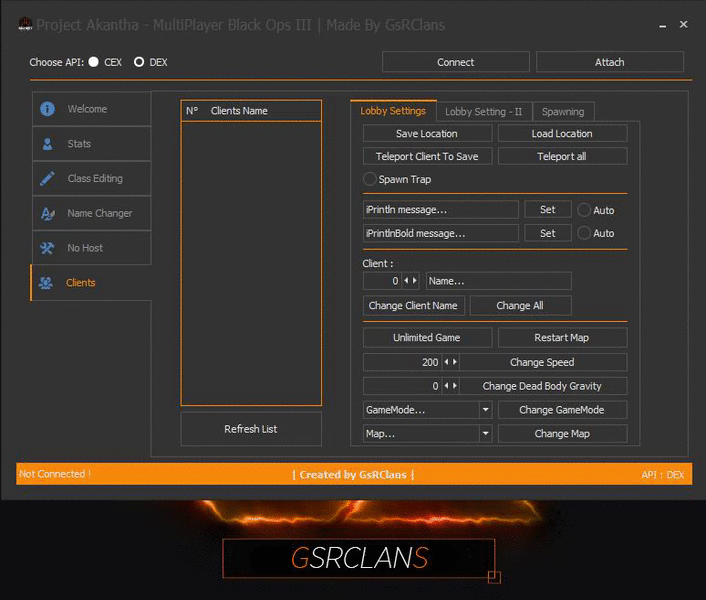This screenshot has width=706, height=600.
Task: Open the Clients section
Action: point(91,283)
